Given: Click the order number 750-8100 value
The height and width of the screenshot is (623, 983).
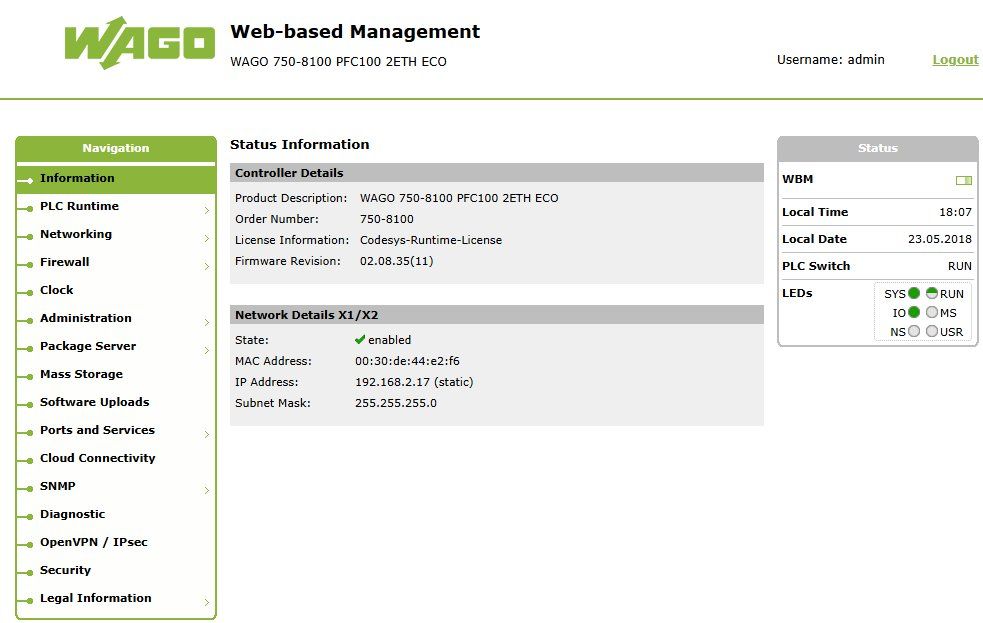Looking at the screenshot, I should [387, 219].
